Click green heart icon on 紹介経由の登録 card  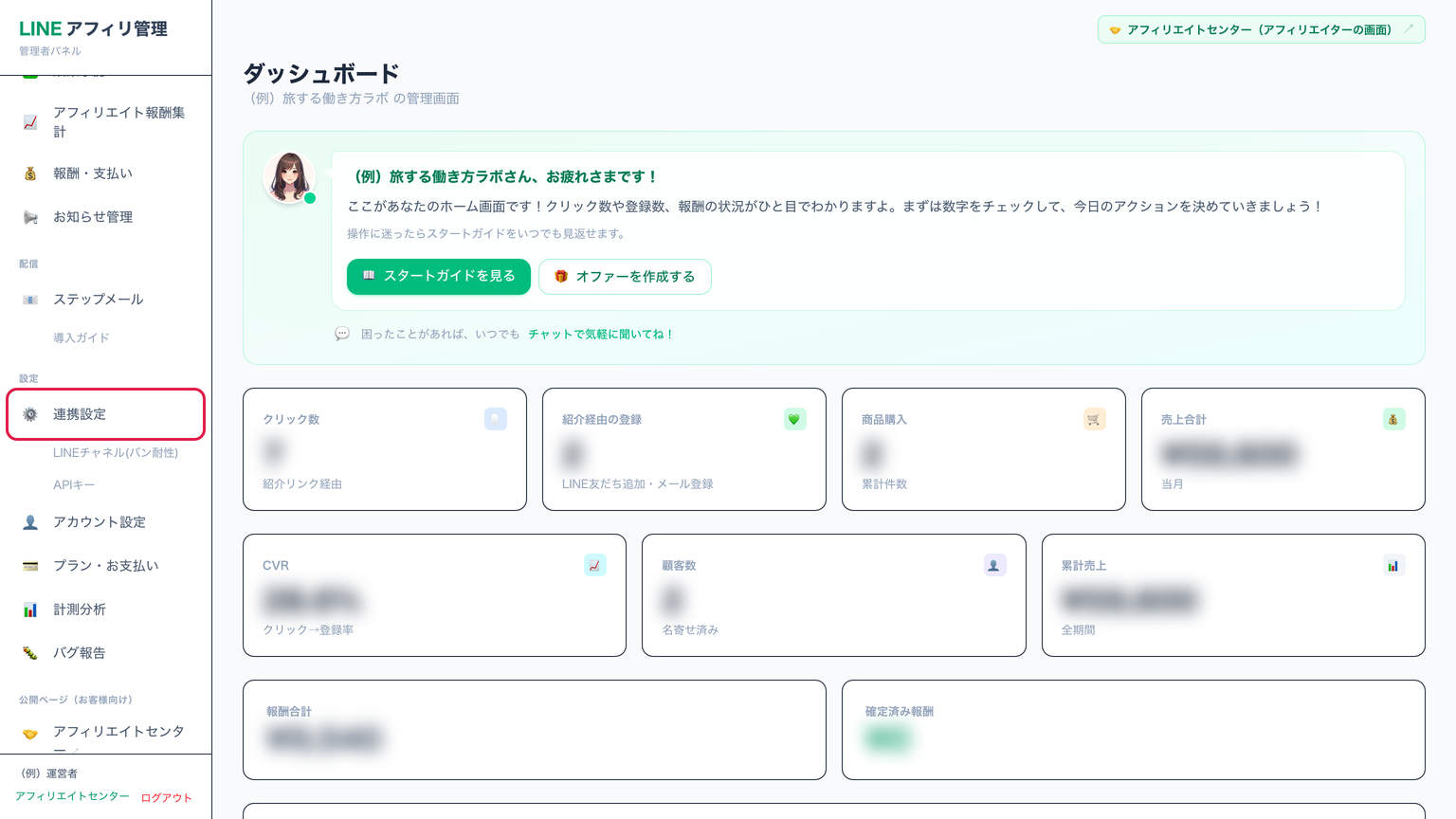pyautogui.click(x=794, y=419)
